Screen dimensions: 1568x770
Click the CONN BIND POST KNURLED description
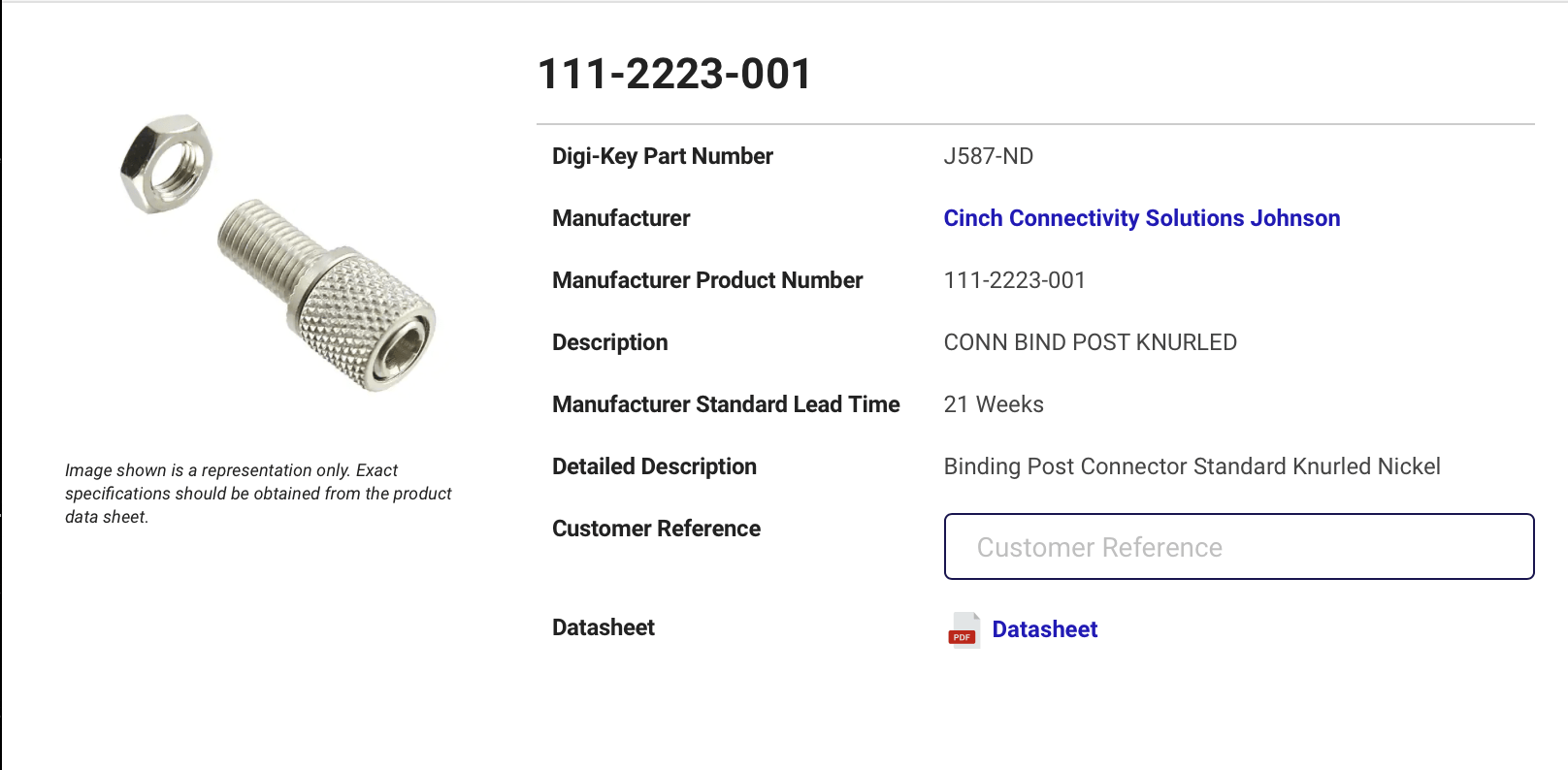pyautogui.click(x=1090, y=342)
